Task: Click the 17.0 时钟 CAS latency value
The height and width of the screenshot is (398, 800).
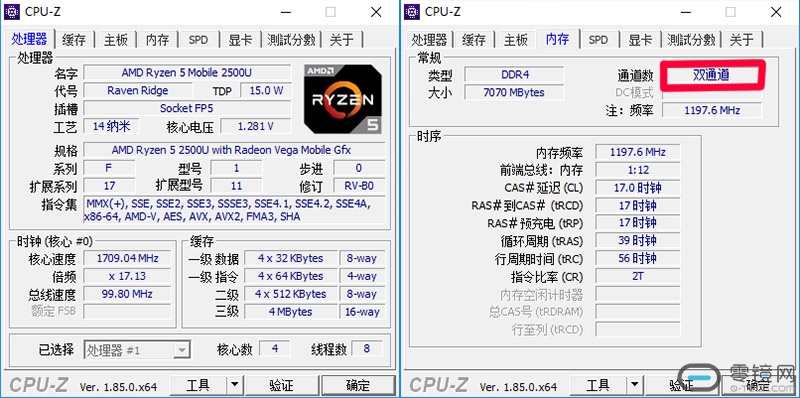Action: pos(638,188)
